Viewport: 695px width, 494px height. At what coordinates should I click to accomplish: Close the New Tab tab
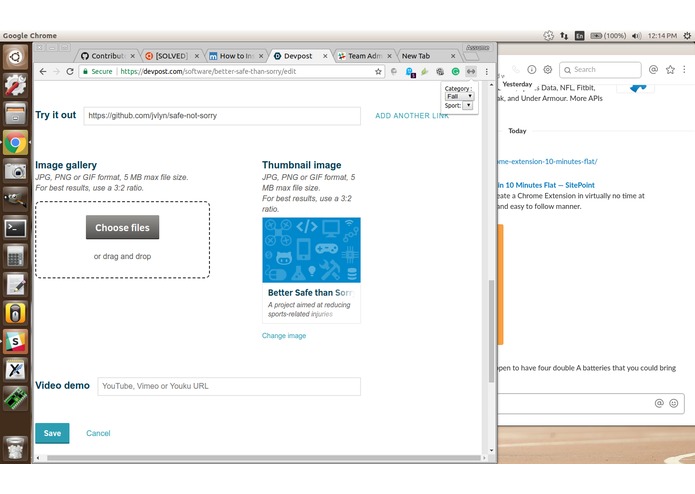(x=453, y=56)
